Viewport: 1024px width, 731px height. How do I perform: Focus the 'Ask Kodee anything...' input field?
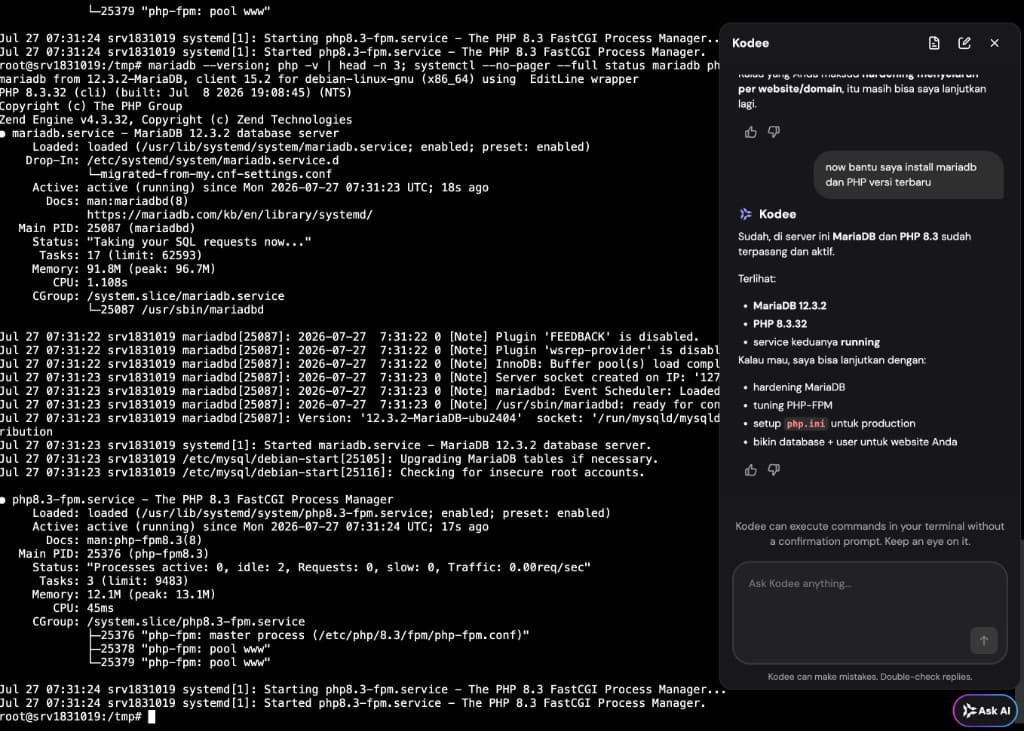[x=869, y=612]
